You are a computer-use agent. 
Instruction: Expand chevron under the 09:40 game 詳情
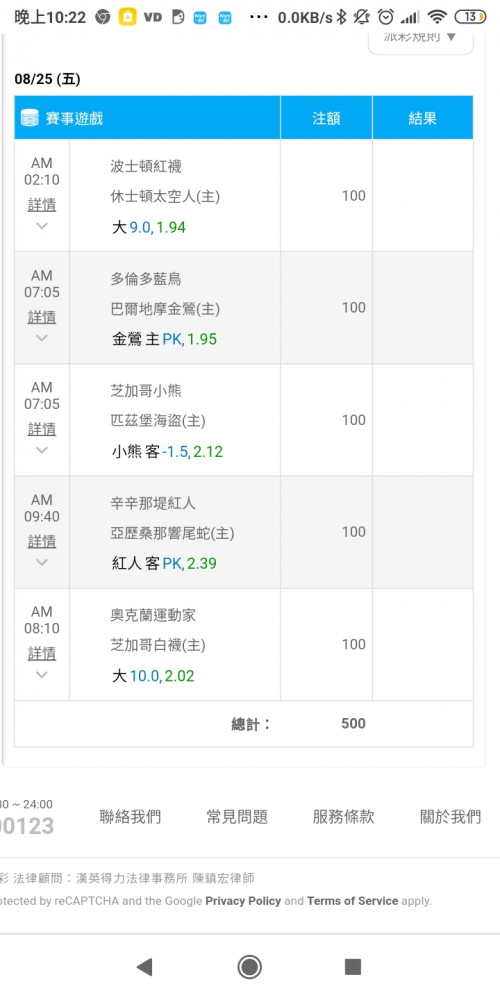coord(42,562)
